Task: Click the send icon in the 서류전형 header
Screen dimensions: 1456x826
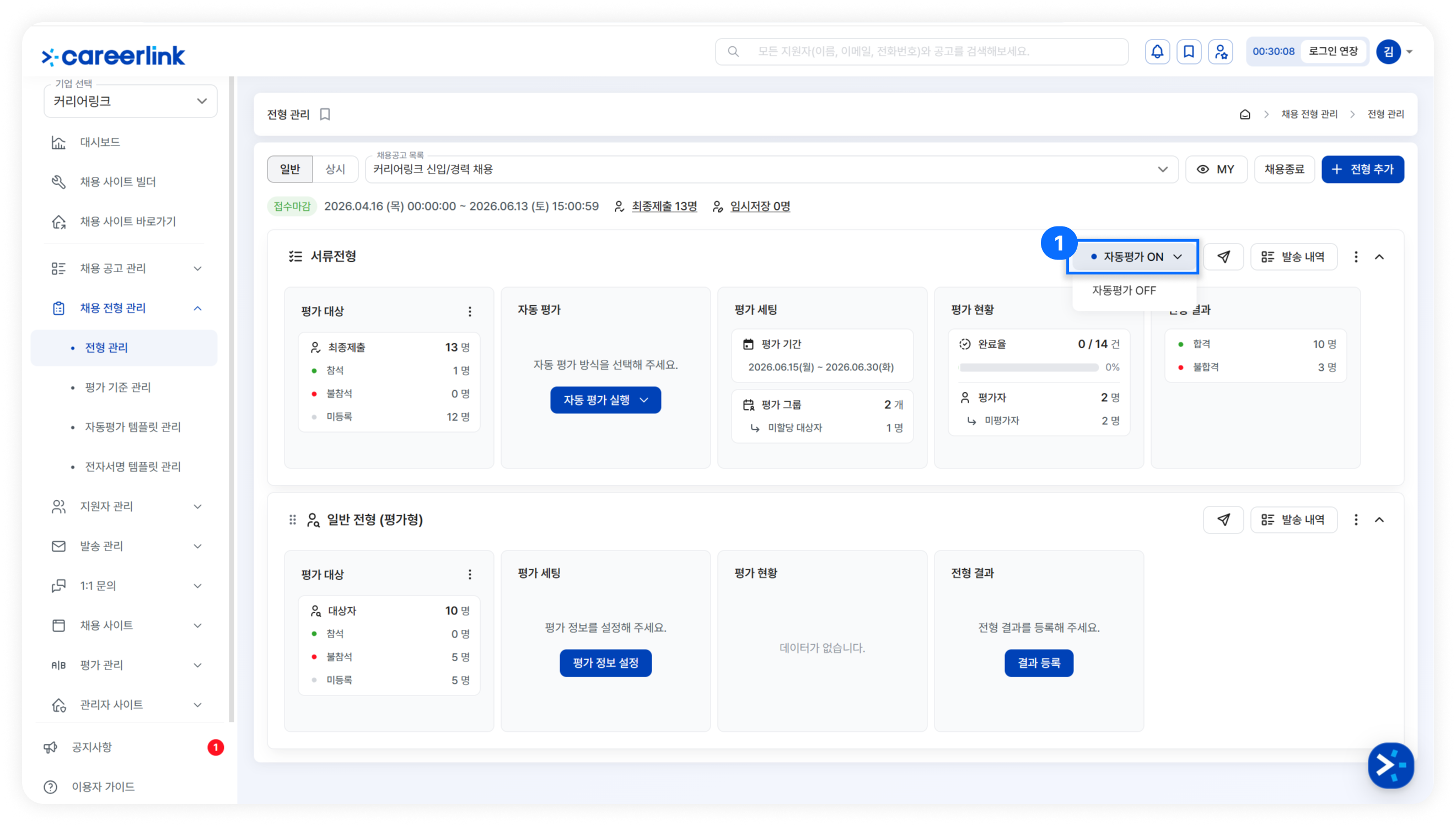Action: point(1223,257)
